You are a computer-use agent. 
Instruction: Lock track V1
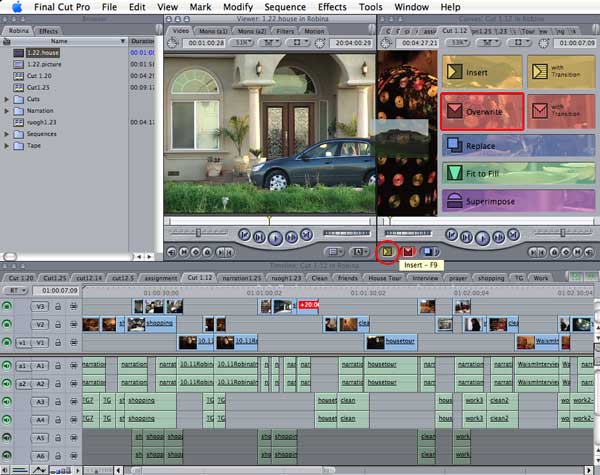coord(58,342)
